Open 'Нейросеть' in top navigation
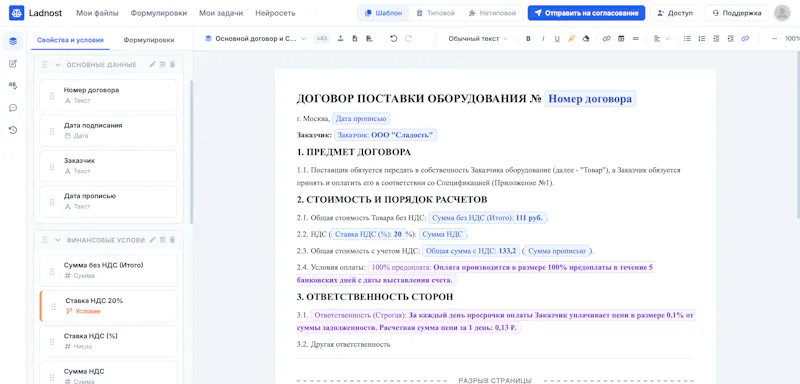Image resolution: width=800 pixels, height=384 pixels. click(x=275, y=13)
